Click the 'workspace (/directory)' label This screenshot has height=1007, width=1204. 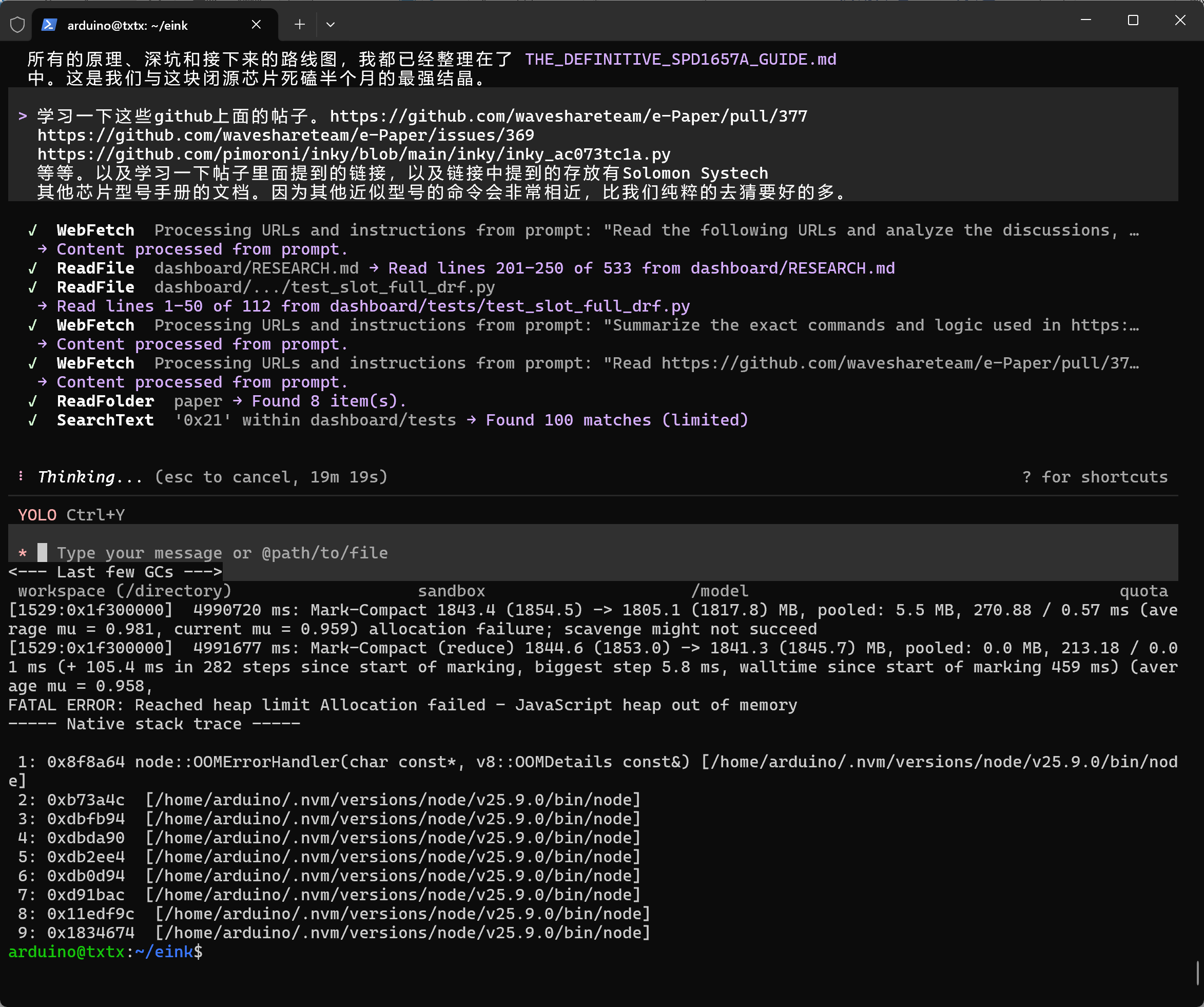[x=125, y=591]
